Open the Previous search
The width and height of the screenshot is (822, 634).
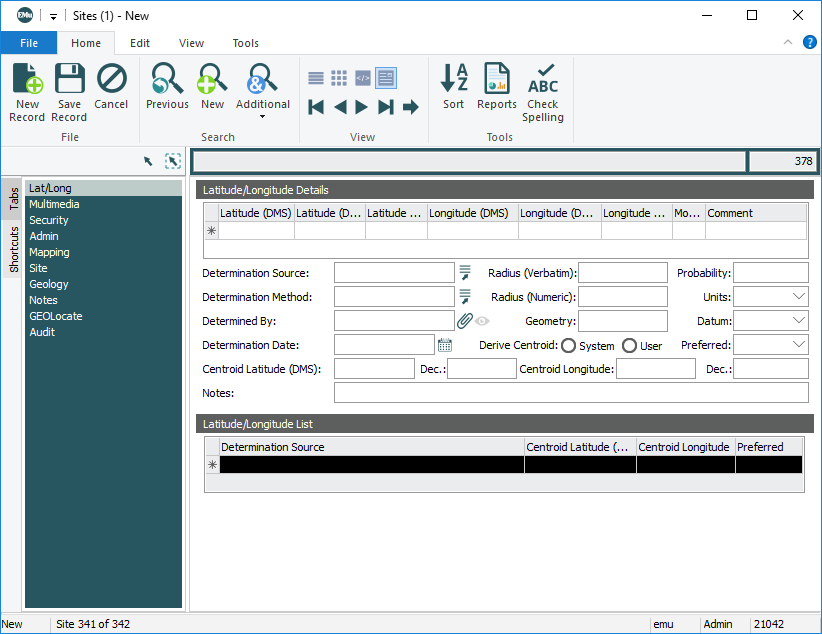pyautogui.click(x=167, y=88)
